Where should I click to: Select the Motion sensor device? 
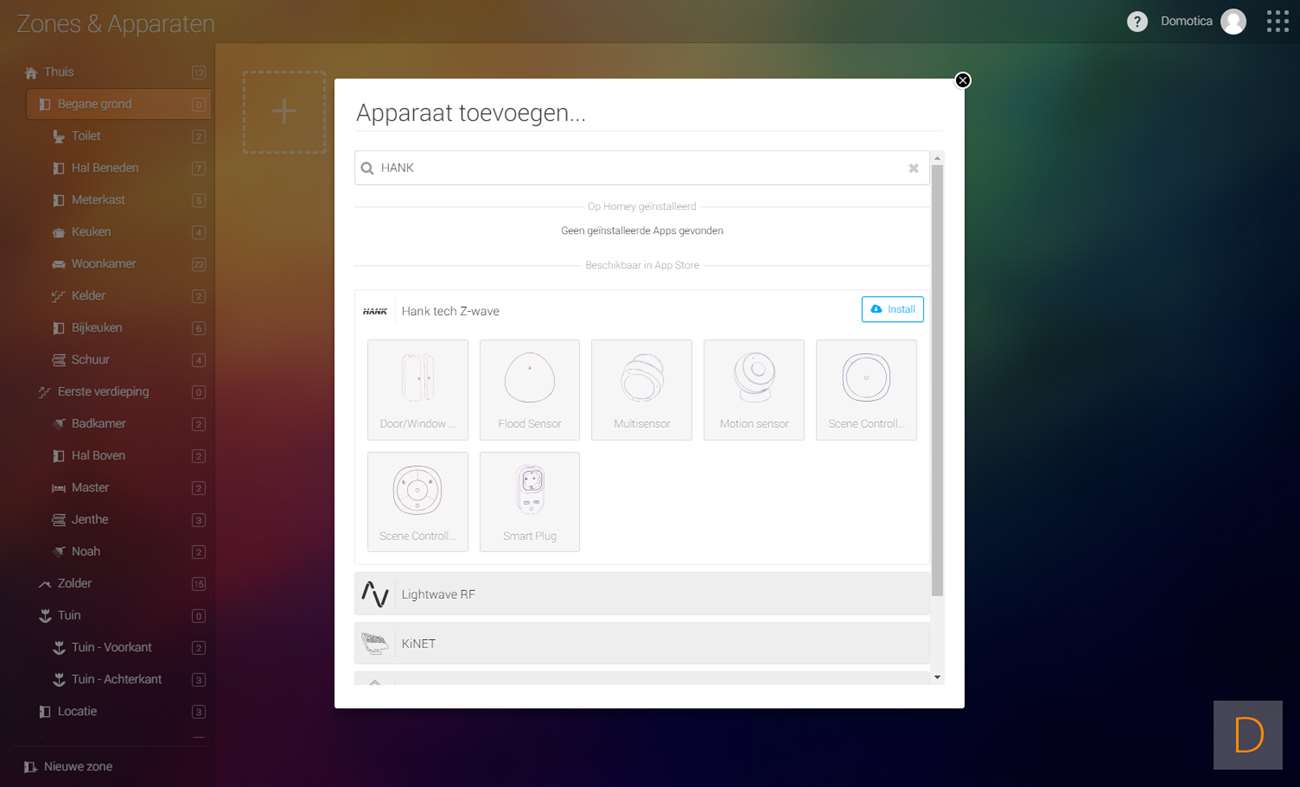[754, 390]
